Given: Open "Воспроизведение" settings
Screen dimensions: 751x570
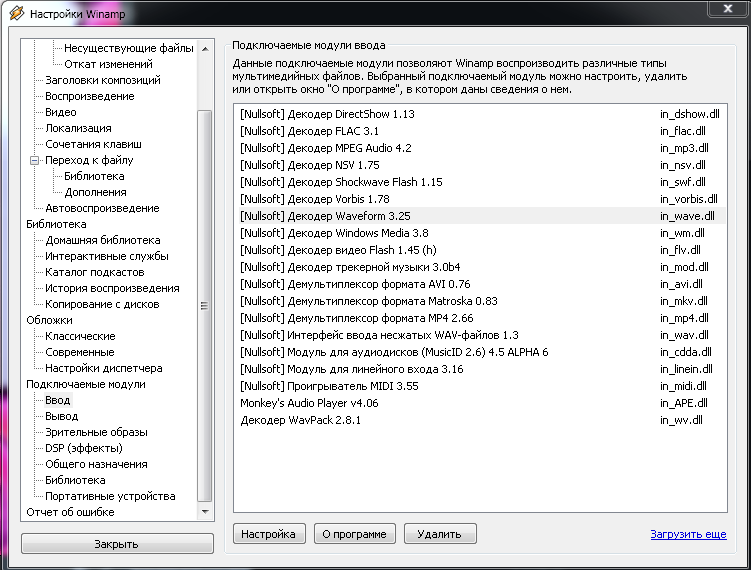Looking at the screenshot, I should [90, 96].
